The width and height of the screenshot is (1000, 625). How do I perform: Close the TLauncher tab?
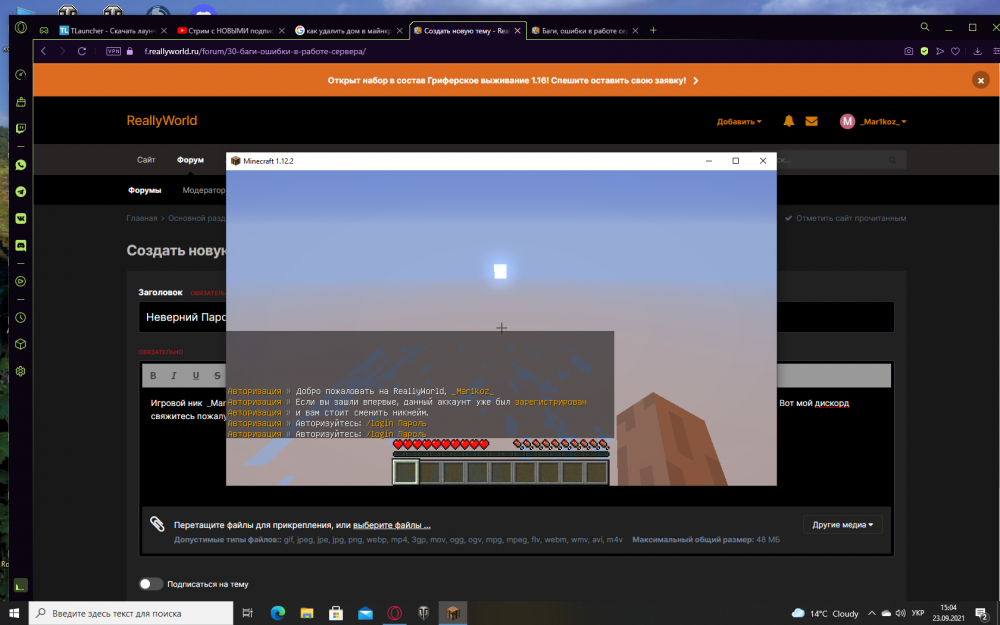(x=164, y=31)
